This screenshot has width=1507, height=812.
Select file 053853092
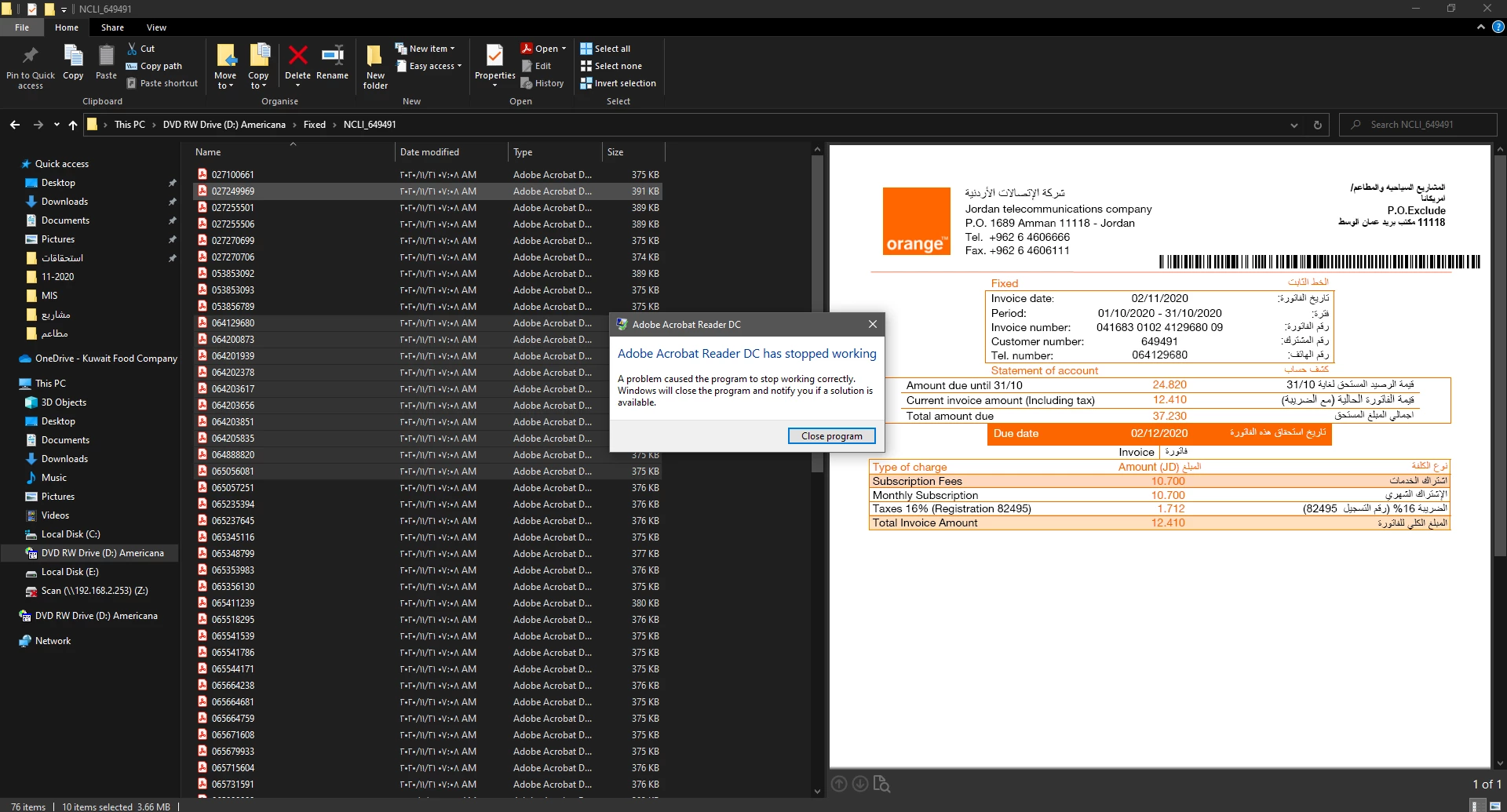pyautogui.click(x=428, y=274)
